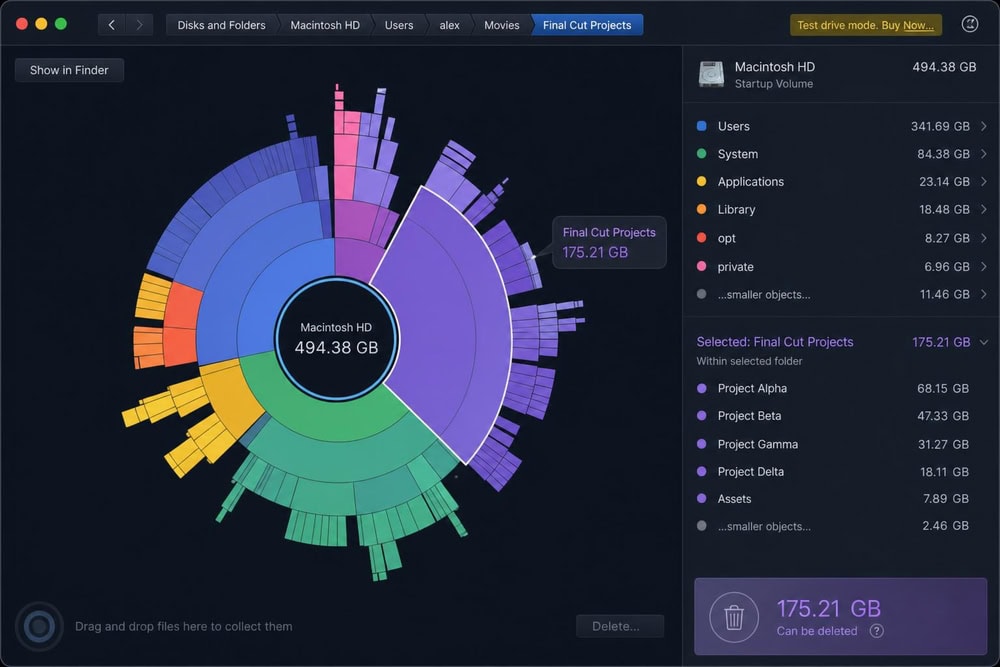Click the yellow minimize window button

click(x=41, y=24)
